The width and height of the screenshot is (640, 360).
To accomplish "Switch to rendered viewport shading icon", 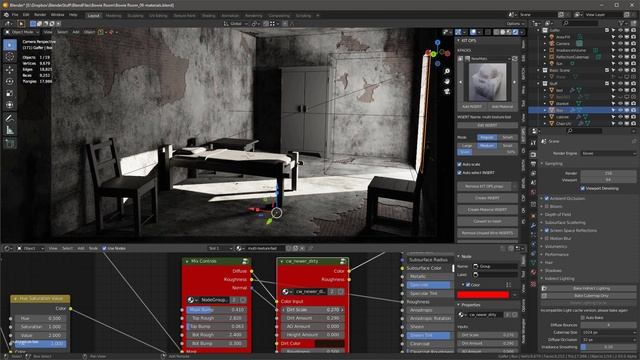I will point(516,32).
